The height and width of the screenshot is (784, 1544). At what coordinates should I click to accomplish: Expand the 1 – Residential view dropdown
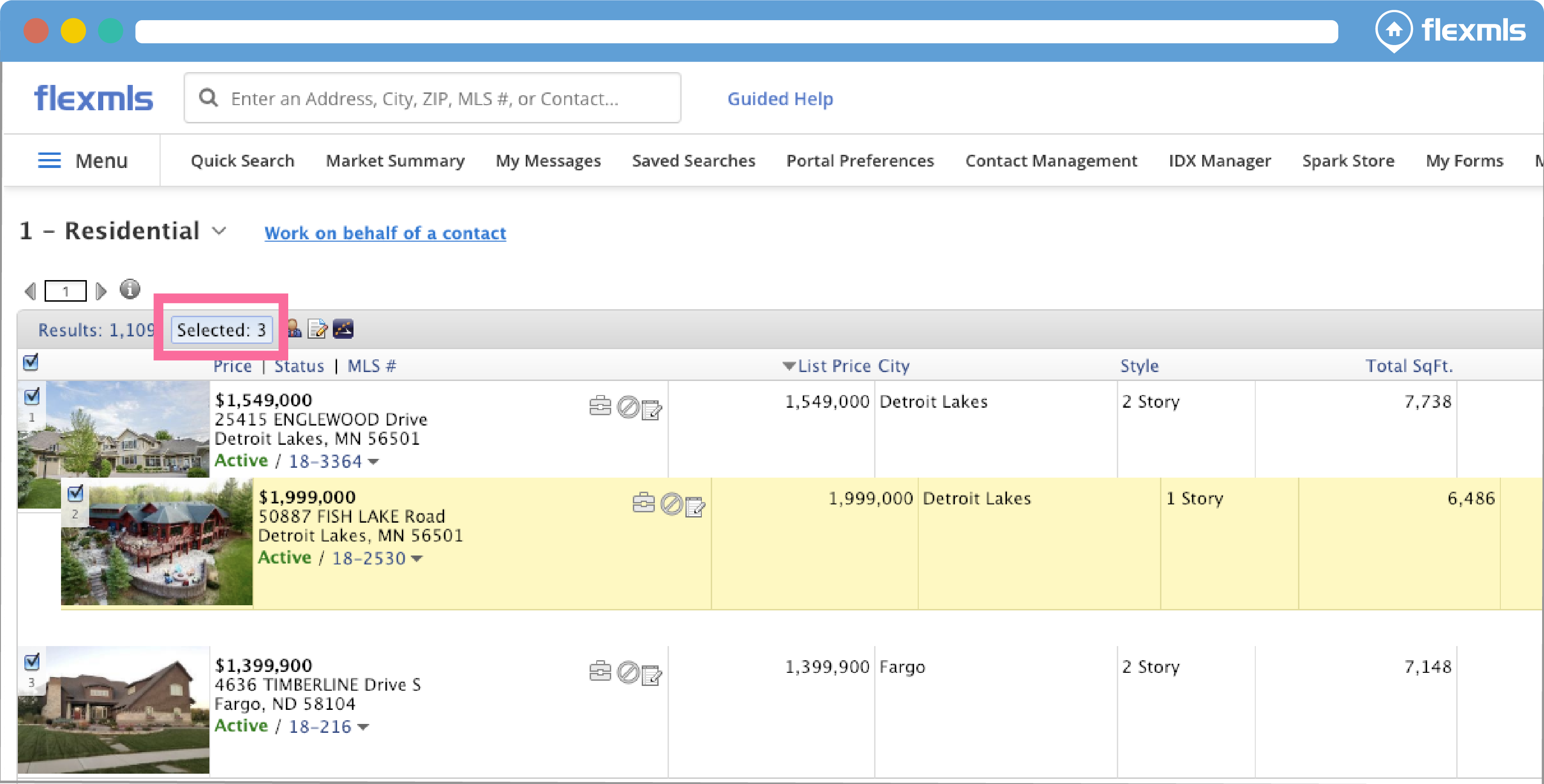(219, 231)
